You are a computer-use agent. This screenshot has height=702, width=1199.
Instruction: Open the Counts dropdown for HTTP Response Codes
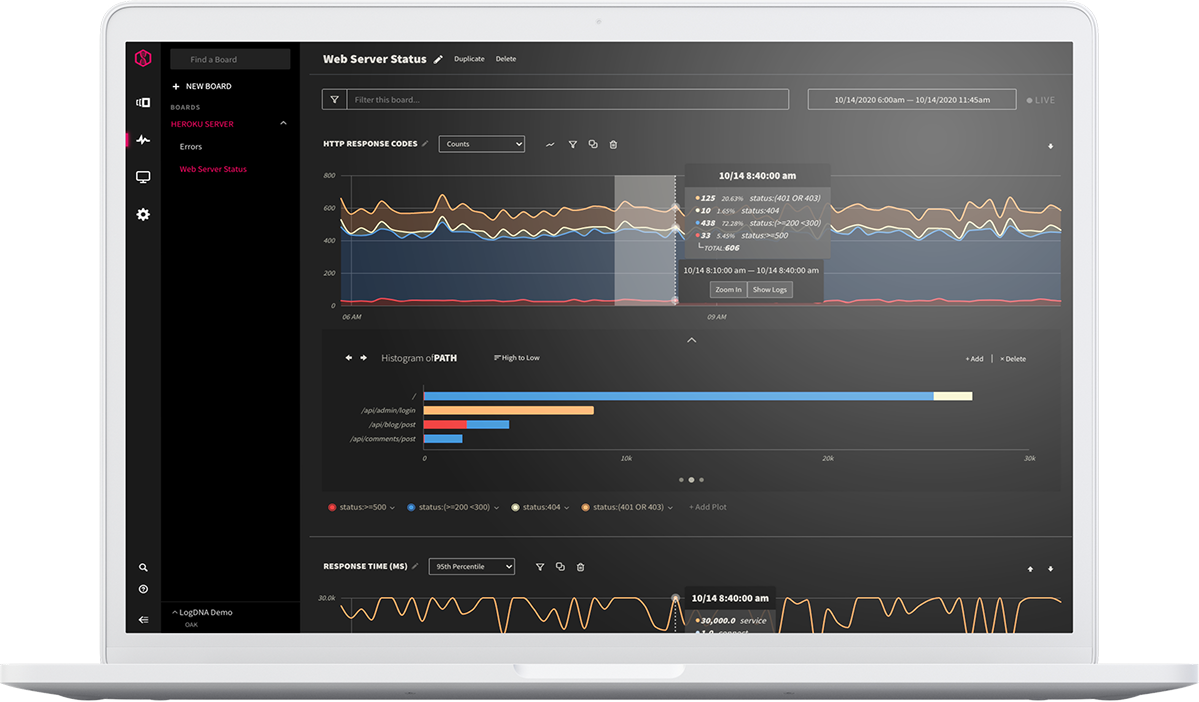coord(481,144)
